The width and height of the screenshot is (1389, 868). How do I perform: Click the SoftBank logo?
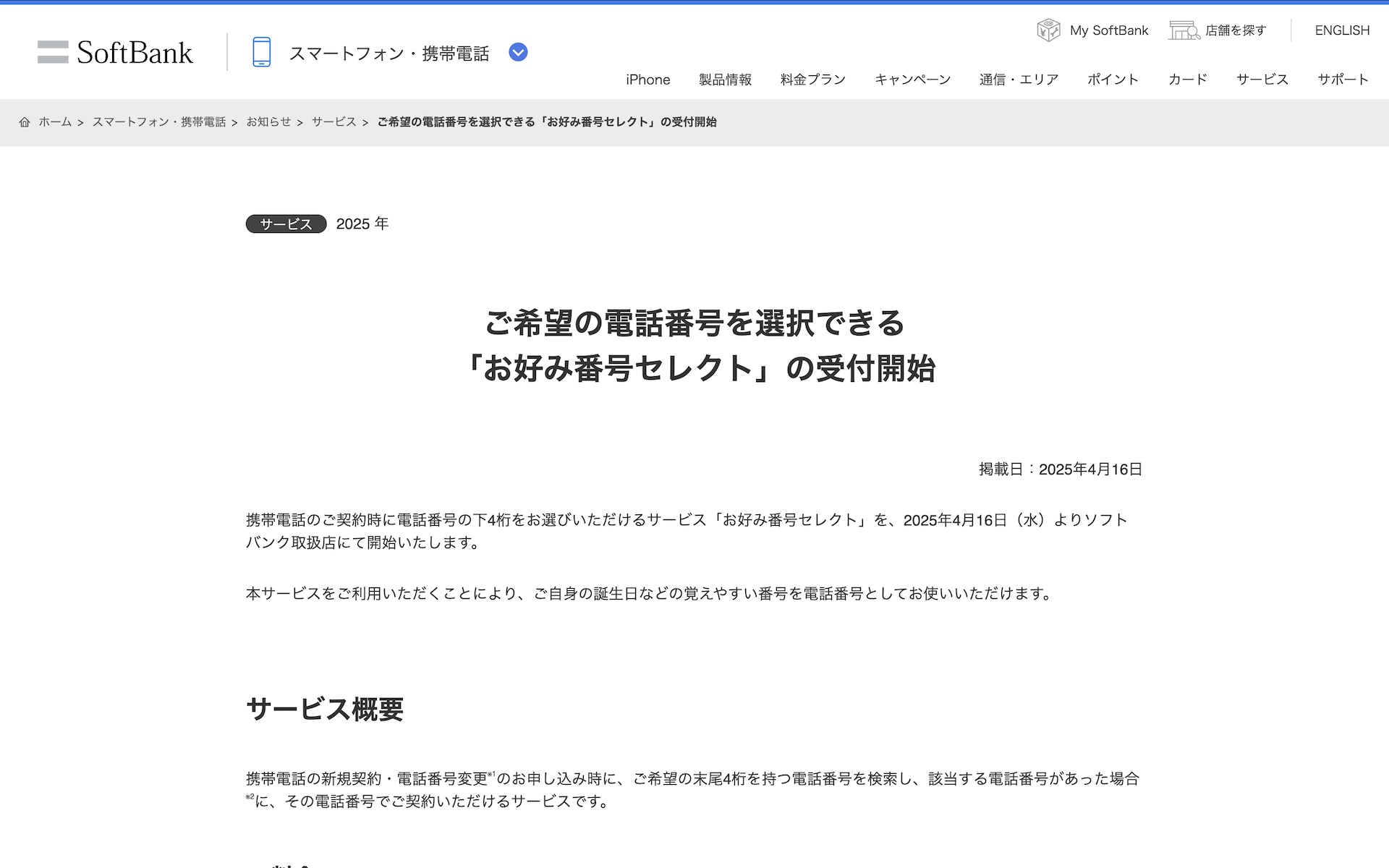pyautogui.click(x=115, y=52)
